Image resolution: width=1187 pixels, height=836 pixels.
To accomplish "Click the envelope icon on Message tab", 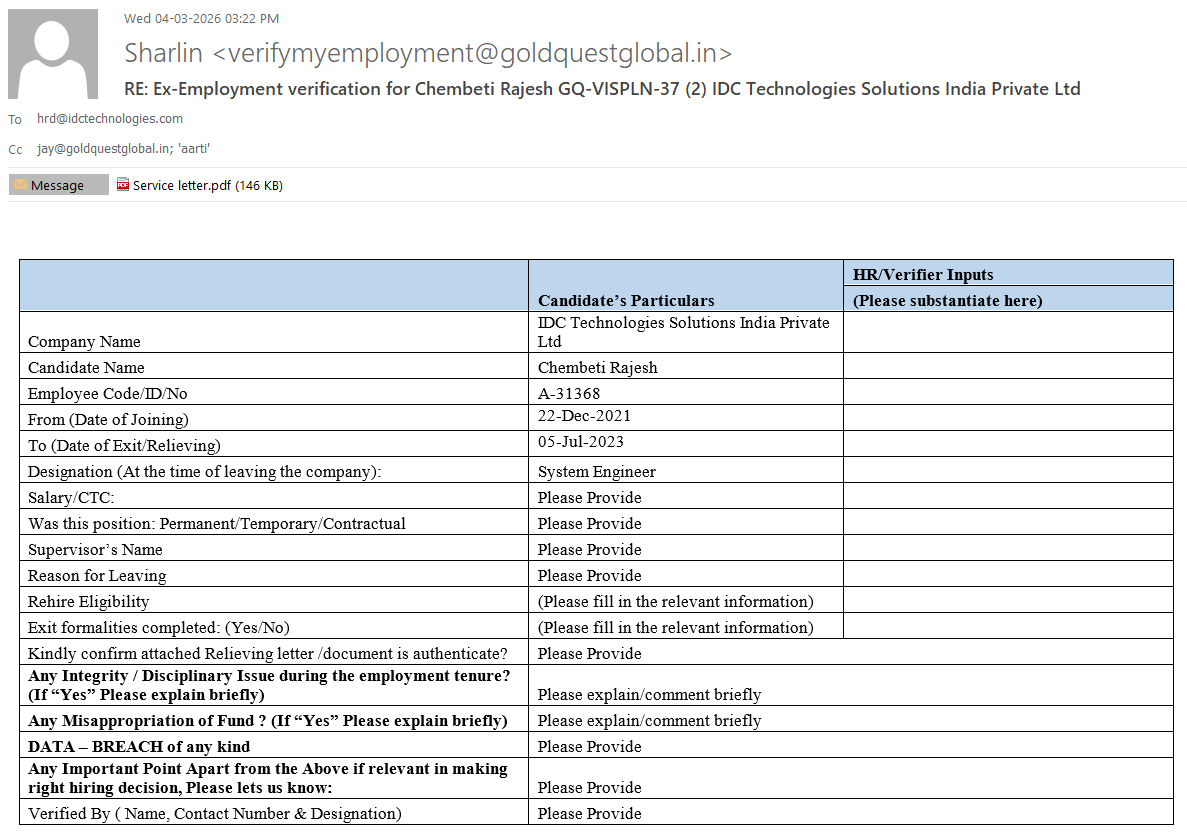I will (20, 185).
